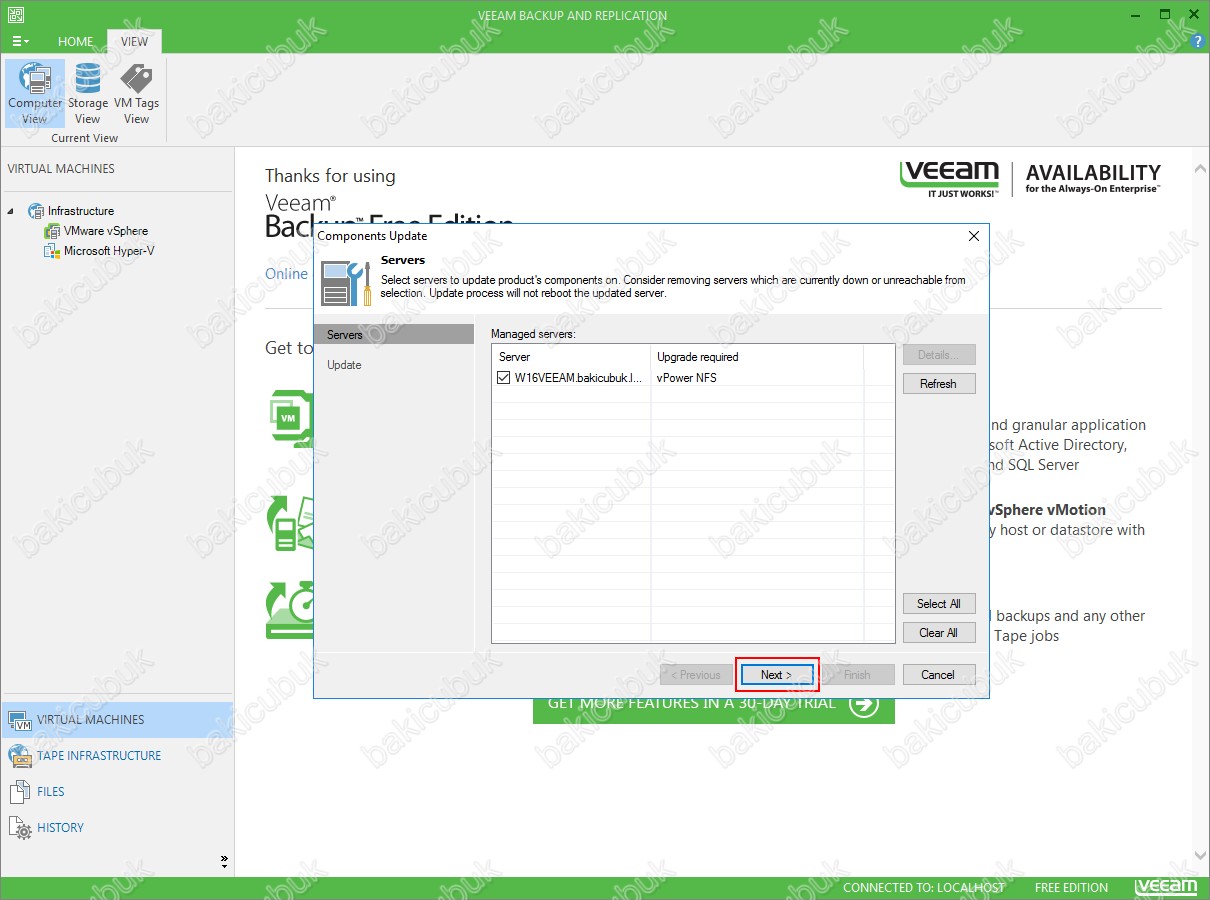Click the Veeam logo in status bar
1210x900 pixels.
click(x=1165, y=887)
